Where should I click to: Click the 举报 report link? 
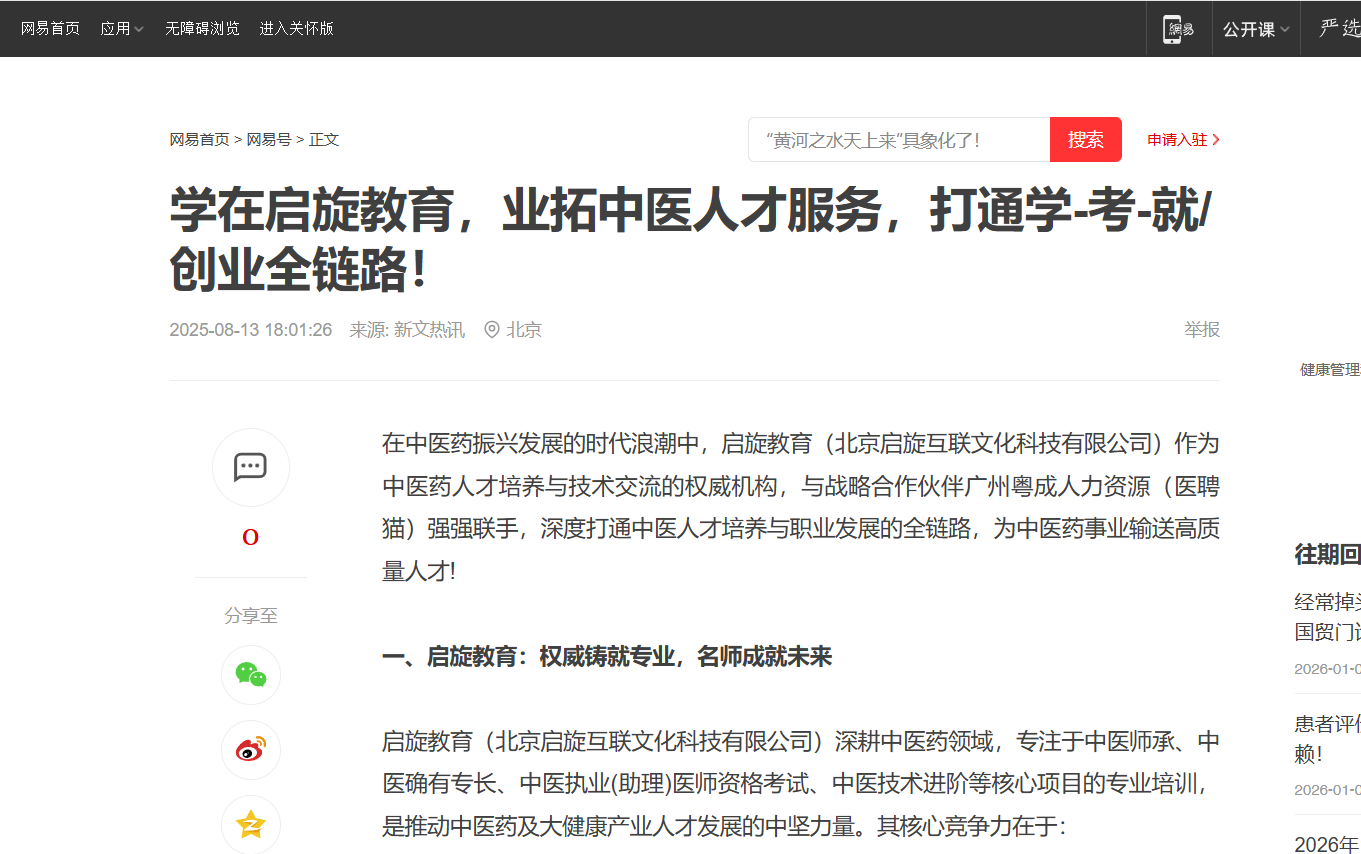tap(1201, 330)
